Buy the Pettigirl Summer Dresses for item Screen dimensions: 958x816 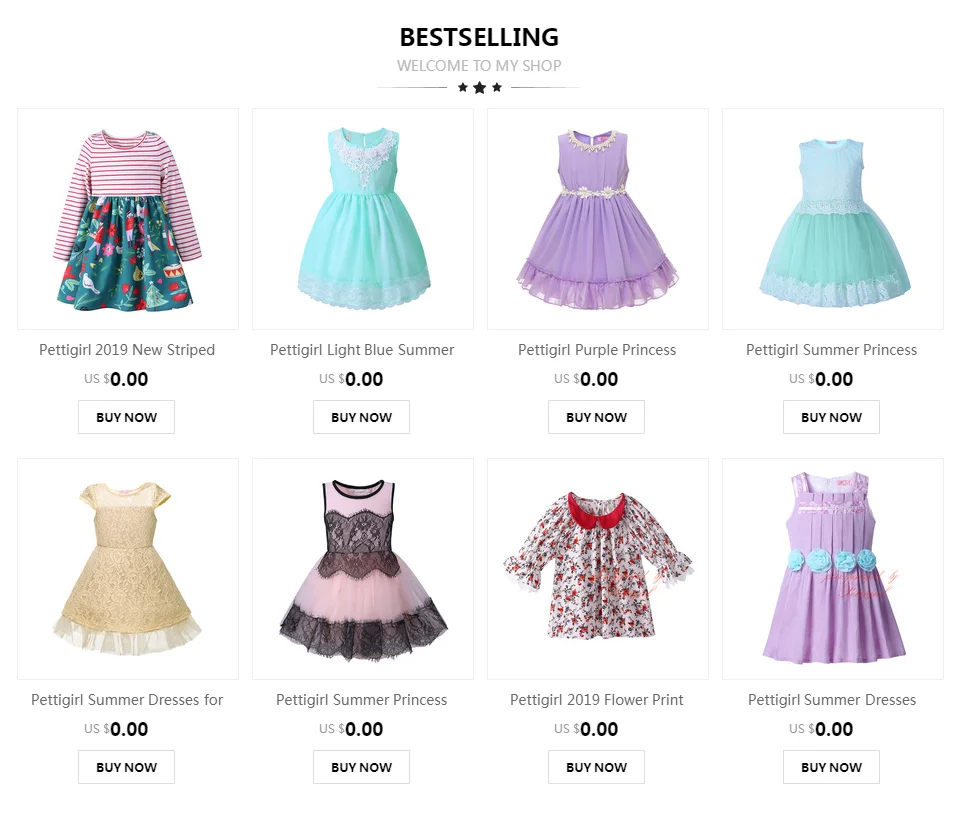(x=126, y=767)
